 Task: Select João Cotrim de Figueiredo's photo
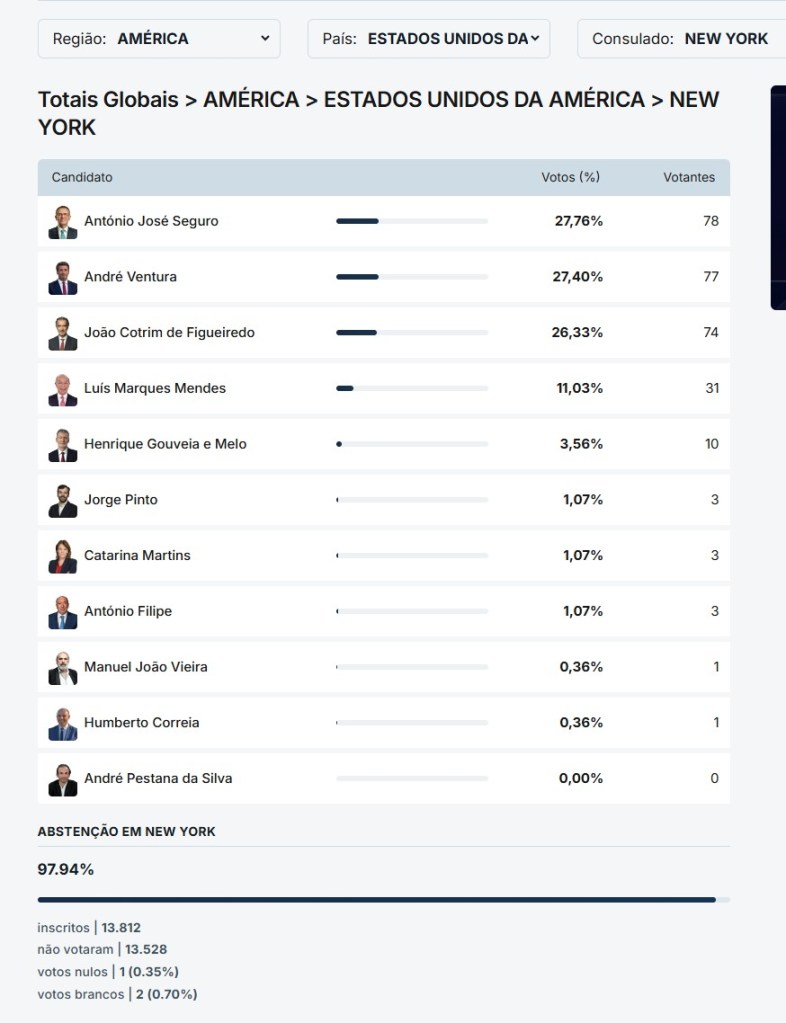tap(62, 333)
